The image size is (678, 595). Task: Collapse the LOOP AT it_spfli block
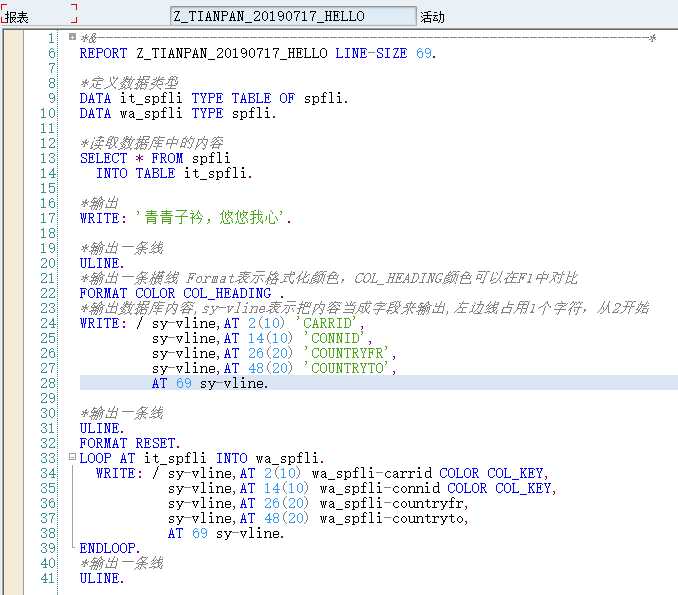72,457
